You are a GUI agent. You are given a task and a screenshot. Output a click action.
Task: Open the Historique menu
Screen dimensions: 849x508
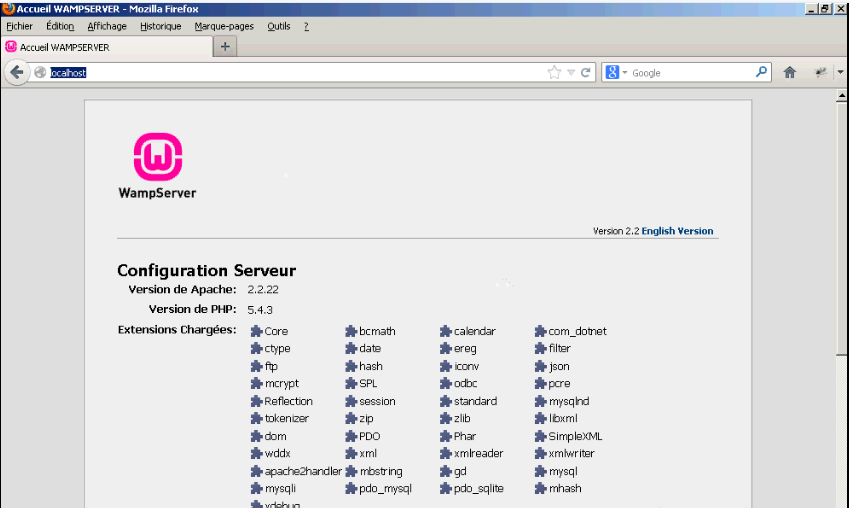click(x=160, y=26)
